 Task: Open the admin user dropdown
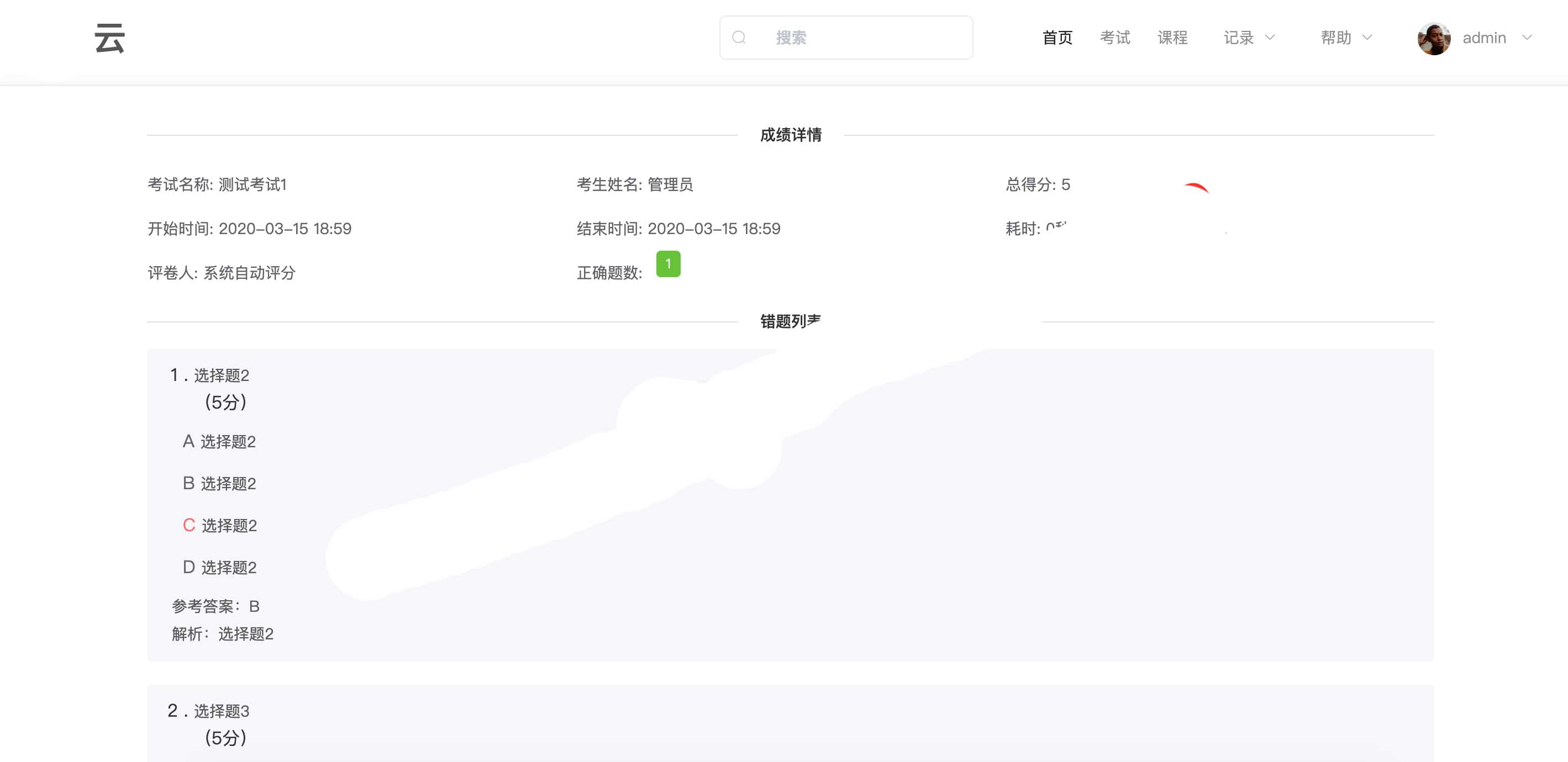pos(1484,38)
